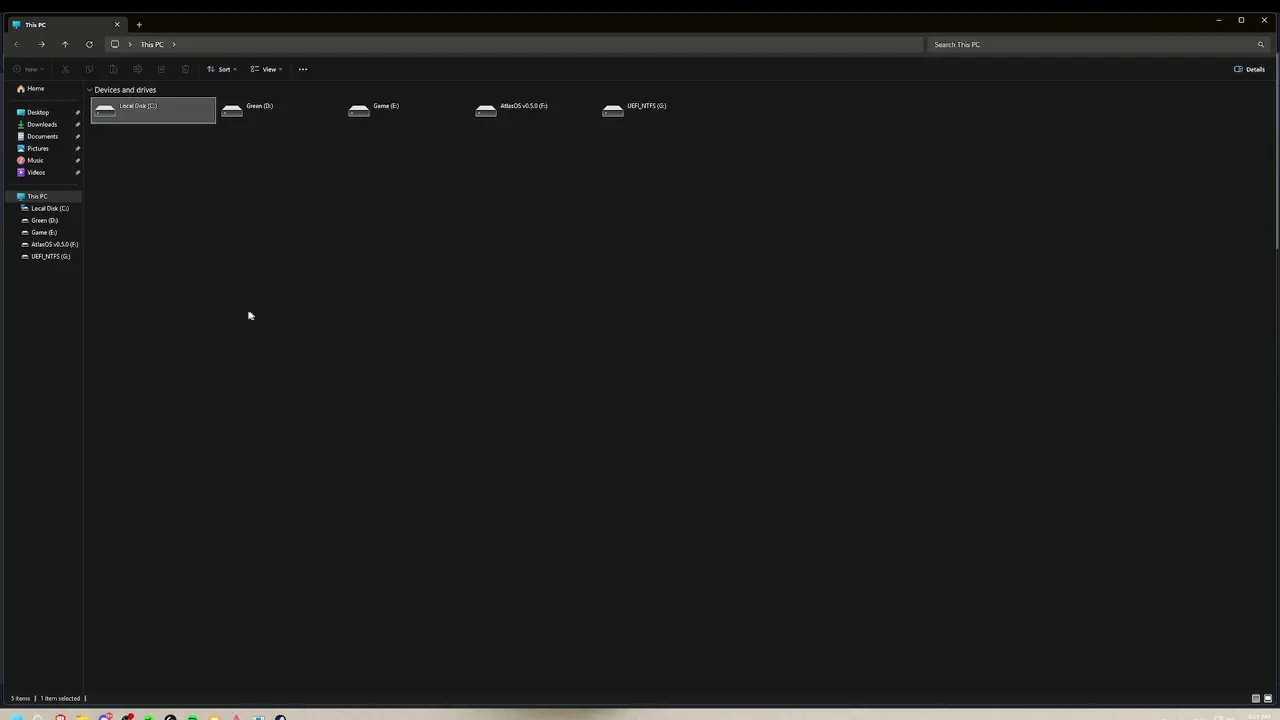This screenshot has width=1280, height=720.
Task: Unpin Desktop from quick access
Action: [77, 112]
